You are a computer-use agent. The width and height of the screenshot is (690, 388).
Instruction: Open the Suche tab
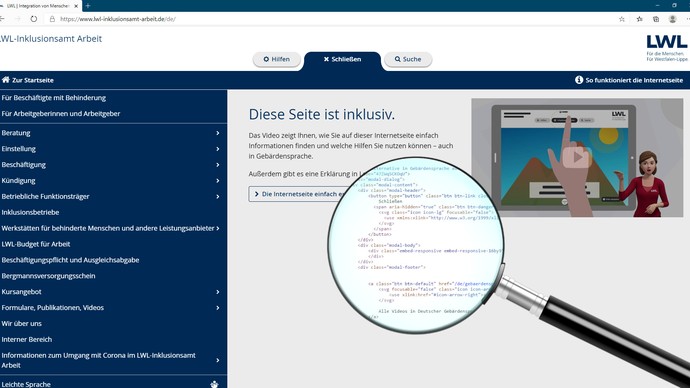[408, 59]
